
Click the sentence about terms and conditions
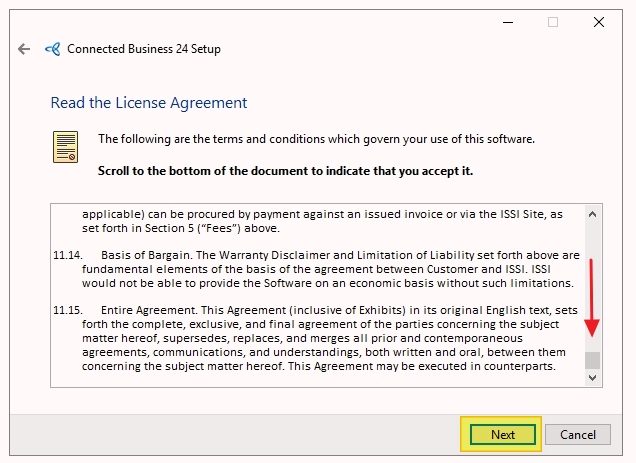[x=316, y=139]
